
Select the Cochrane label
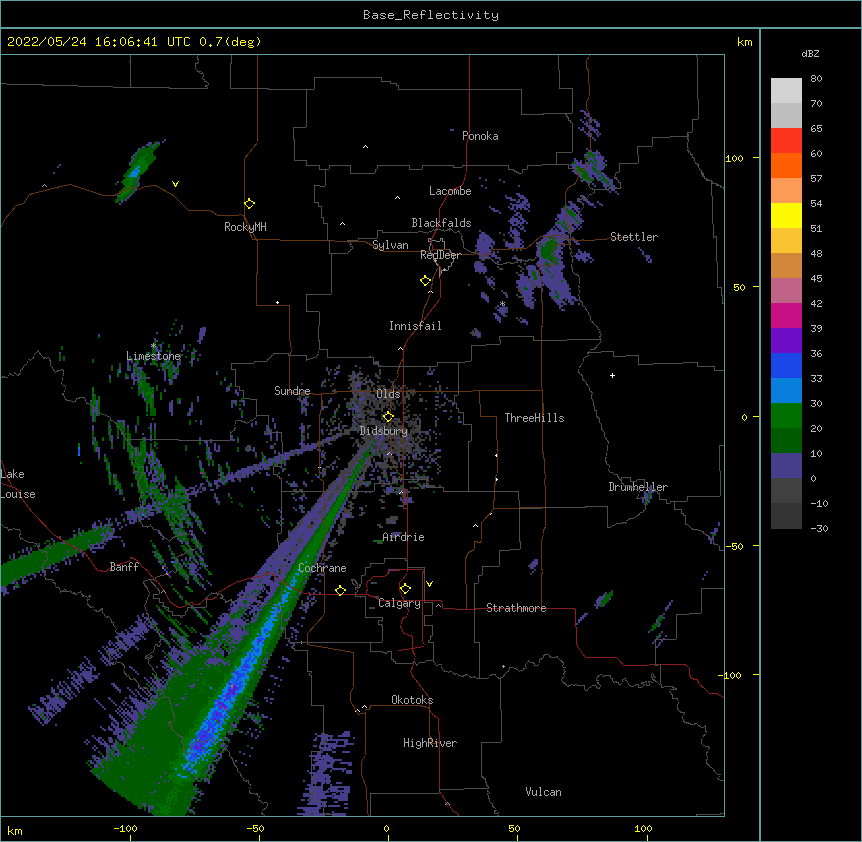[x=322, y=568]
